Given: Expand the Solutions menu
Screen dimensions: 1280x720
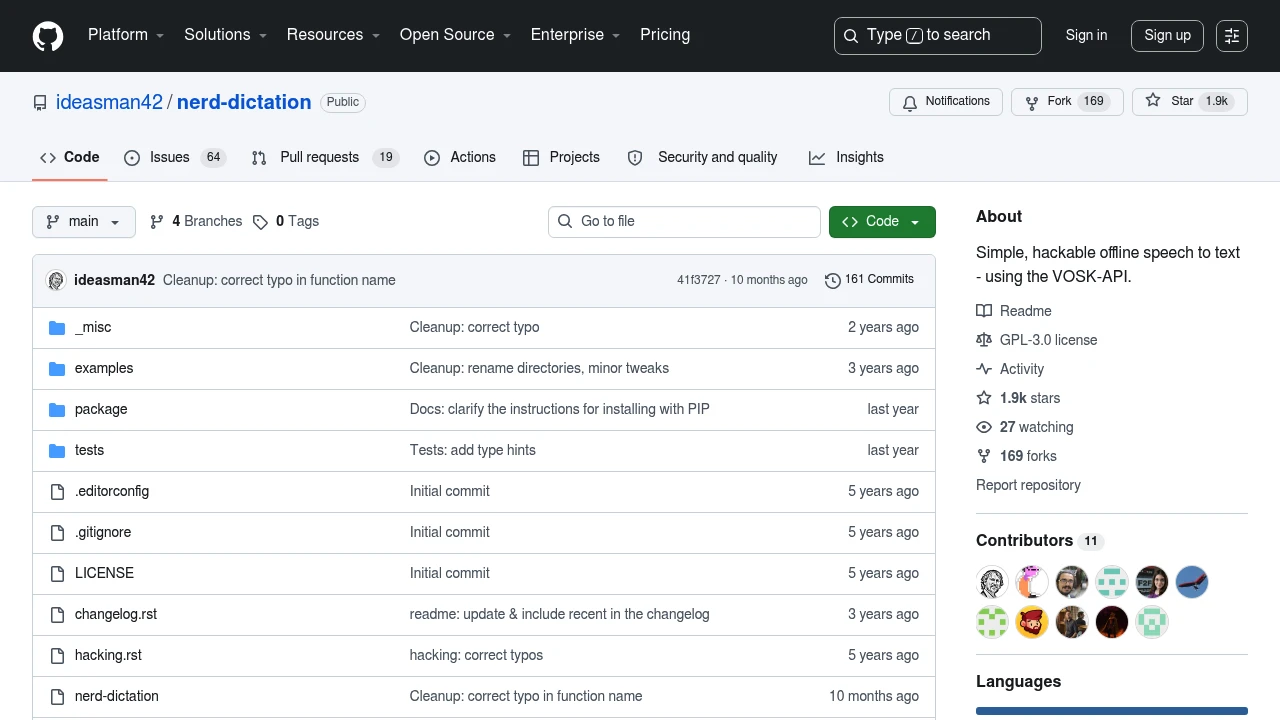Looking at the screenshot, I should [x=226, y=35].
